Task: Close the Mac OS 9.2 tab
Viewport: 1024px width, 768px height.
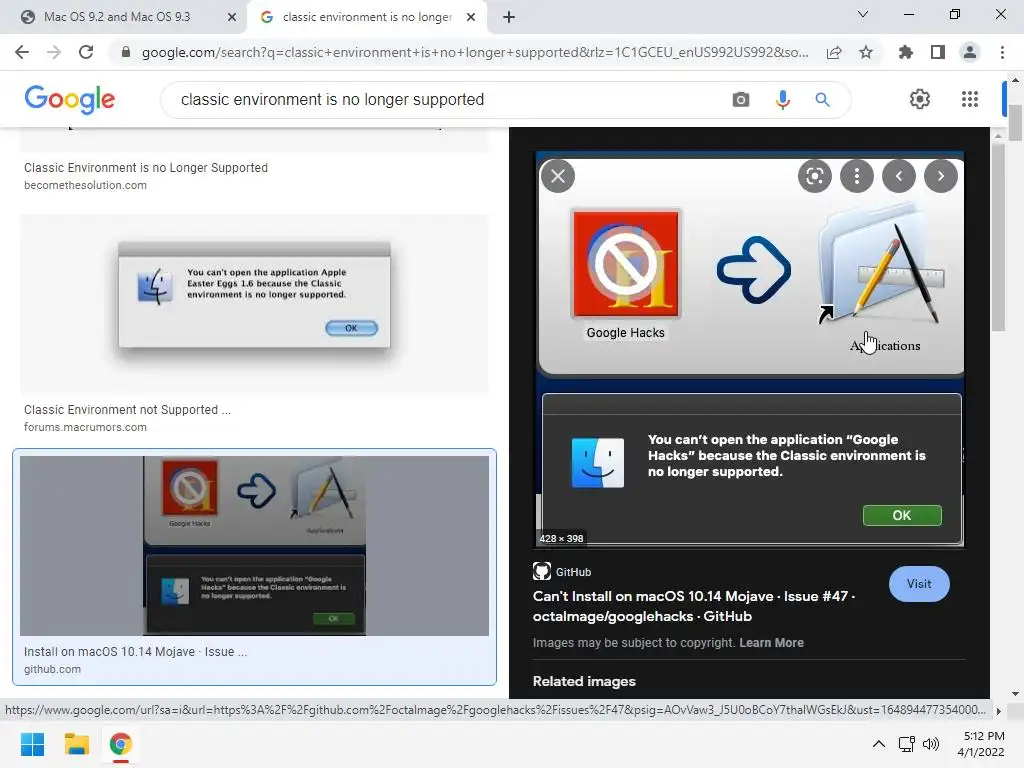Action: coord(232,17)
